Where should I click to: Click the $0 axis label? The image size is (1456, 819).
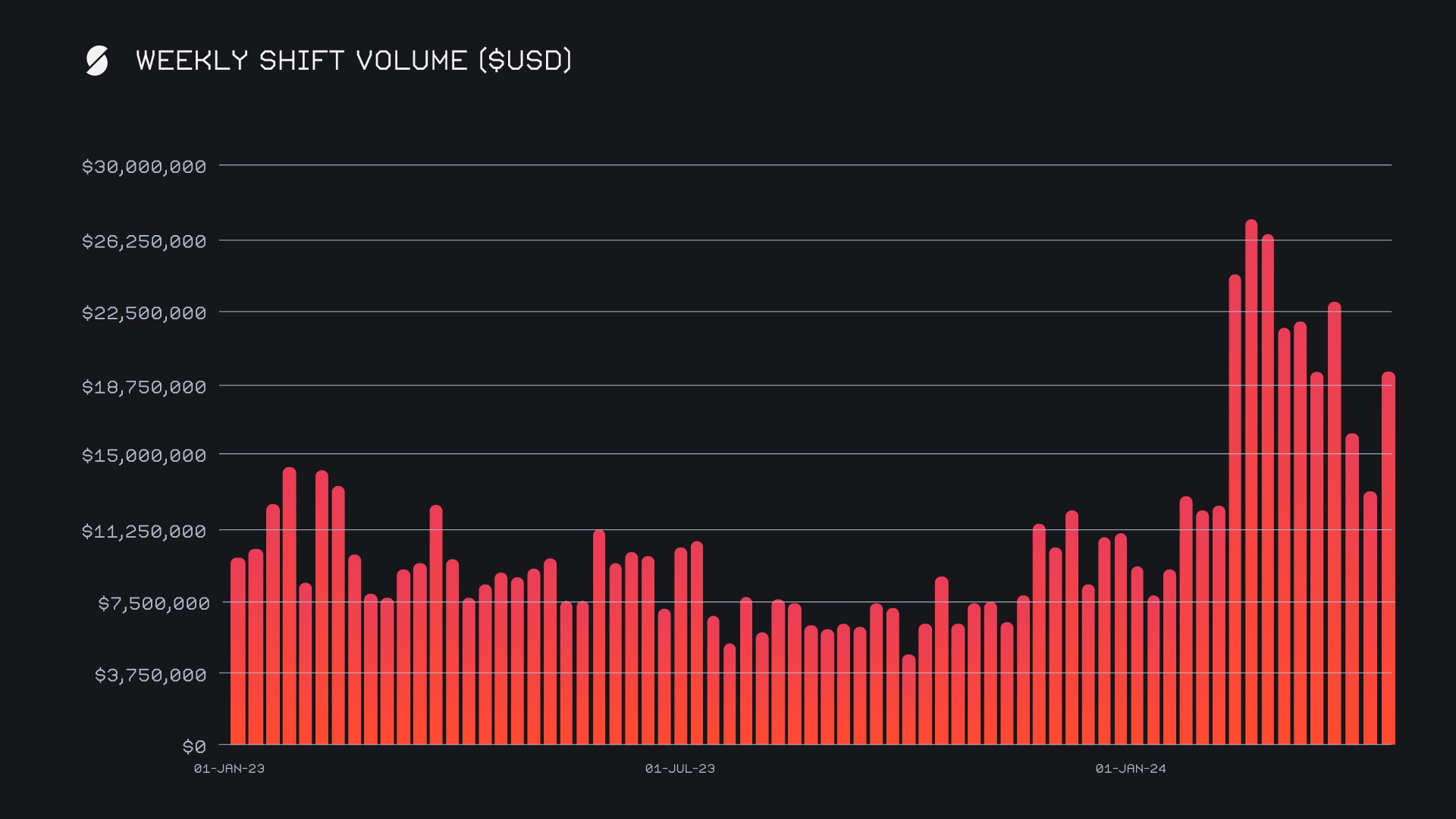point(194,747)
